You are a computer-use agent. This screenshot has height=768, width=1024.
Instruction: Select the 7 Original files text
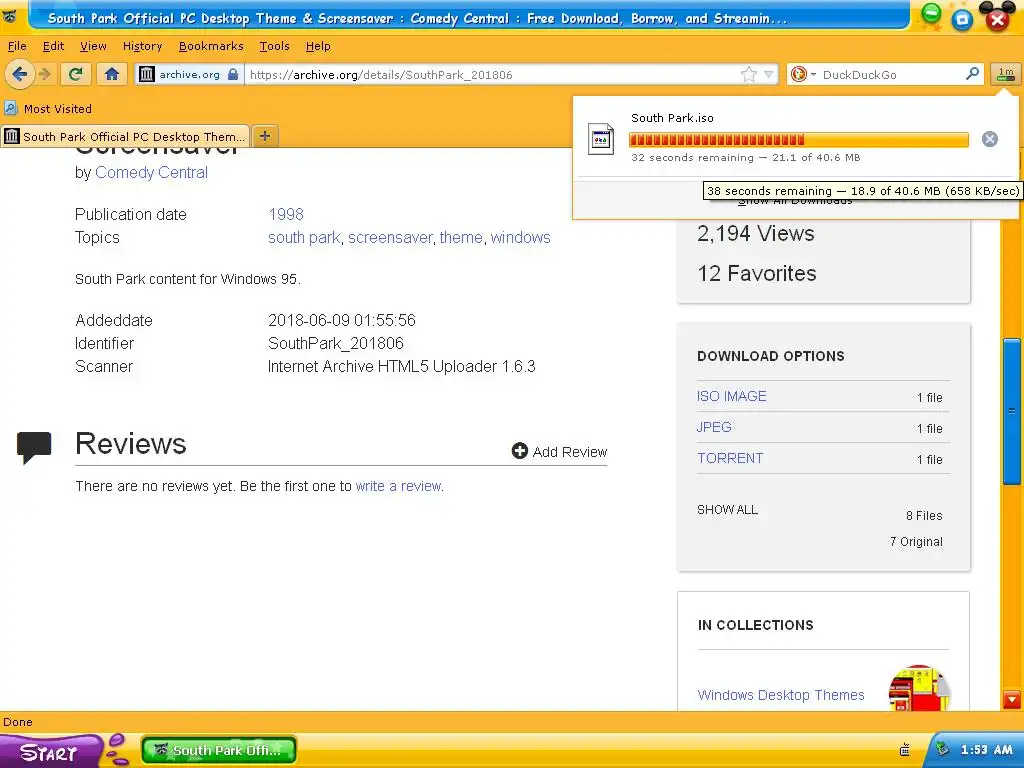[916, 541]
